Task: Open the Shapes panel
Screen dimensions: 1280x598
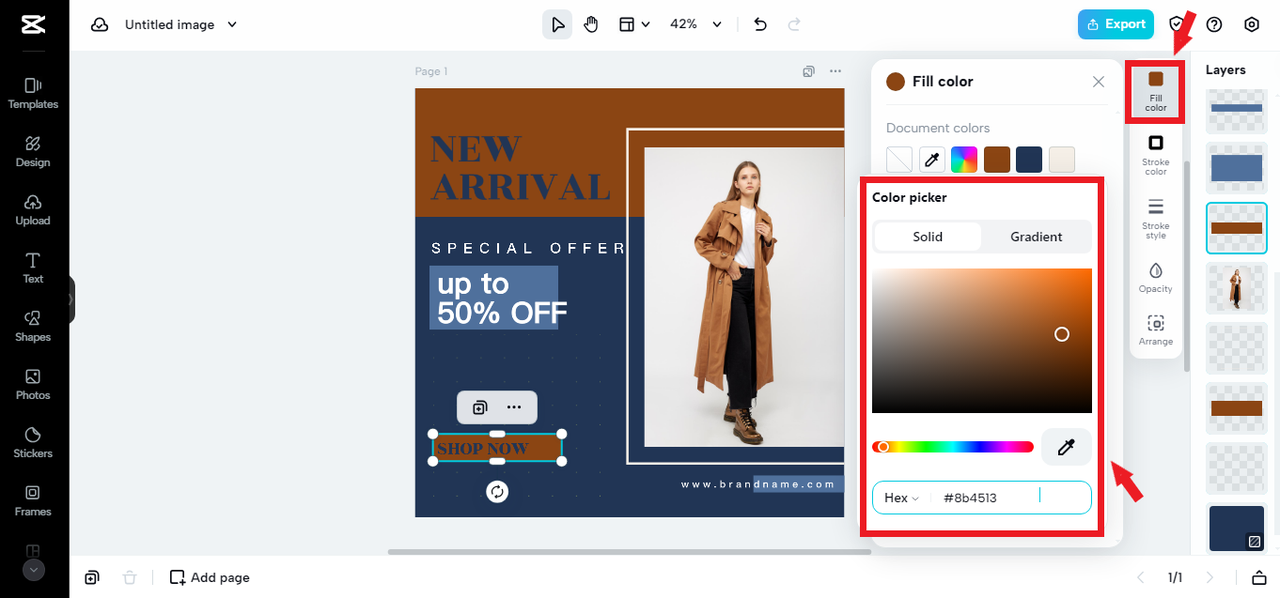Action: click(33, 325)
